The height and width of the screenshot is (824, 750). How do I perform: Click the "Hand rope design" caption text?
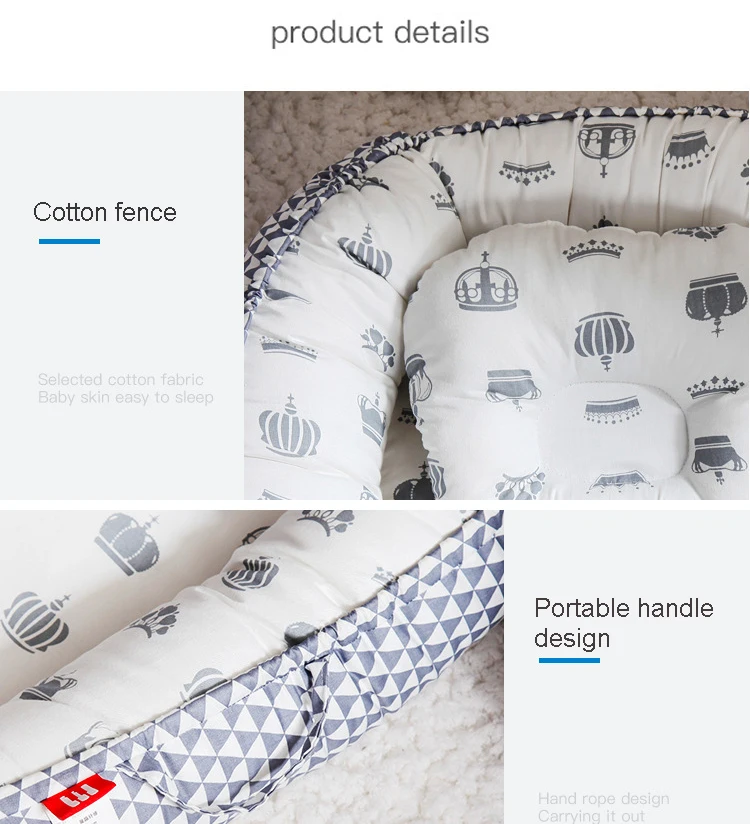coord(603,799)
